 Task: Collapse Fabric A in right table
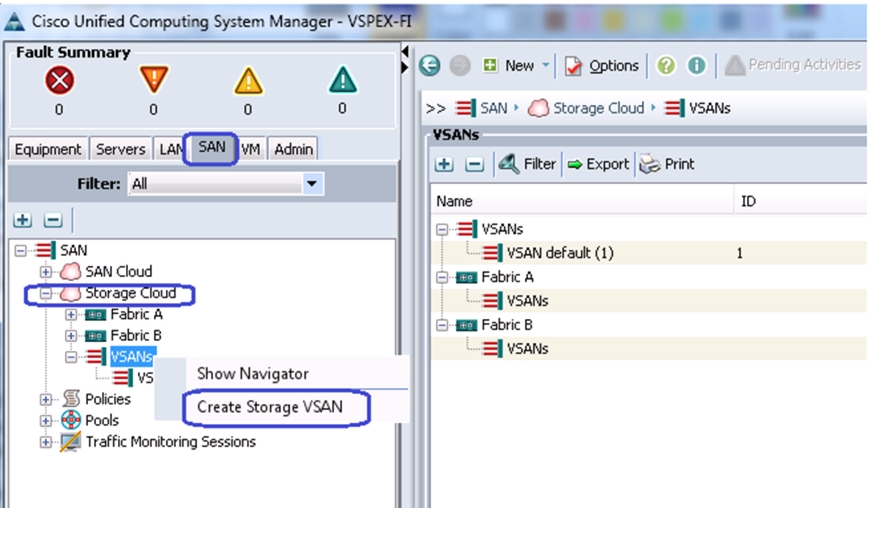pyautogui.click(x=442, y=277)
